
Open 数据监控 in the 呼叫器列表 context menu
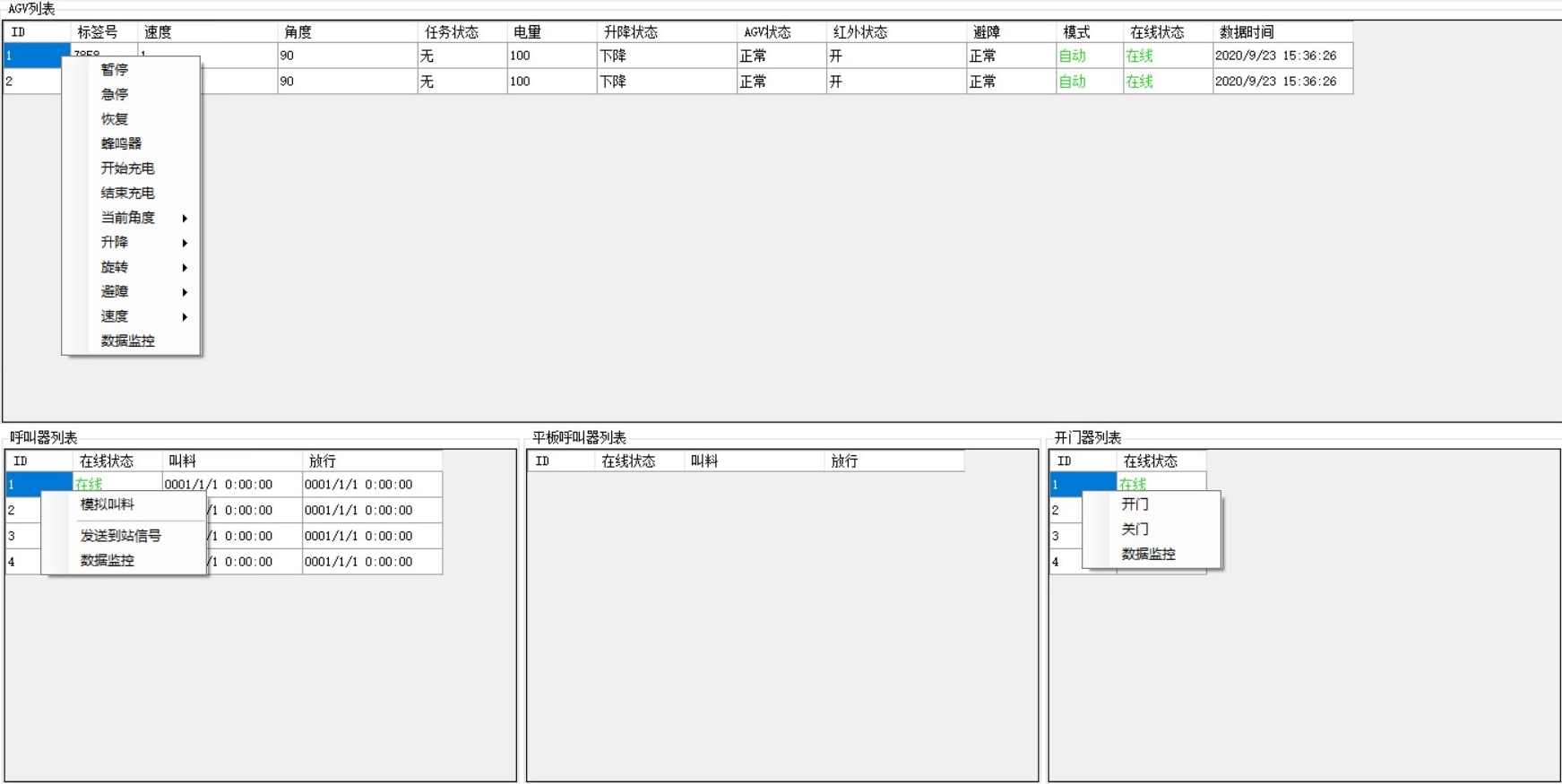click(x=124, y=560)
